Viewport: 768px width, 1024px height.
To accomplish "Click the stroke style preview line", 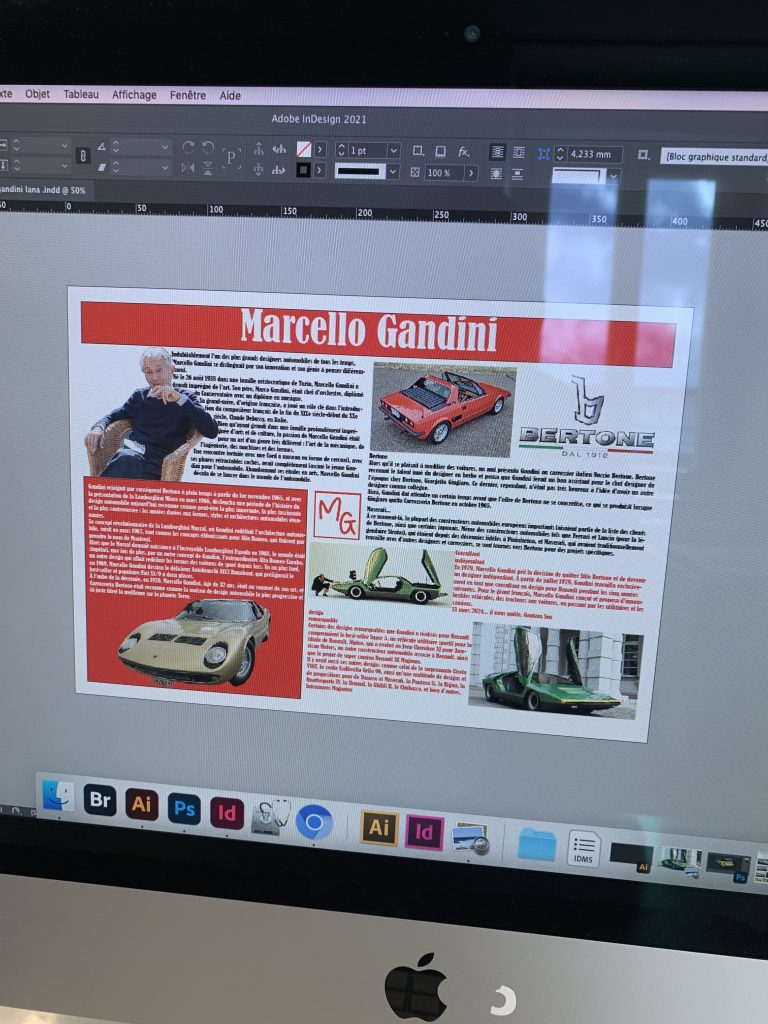I will [x=360, y=171].
